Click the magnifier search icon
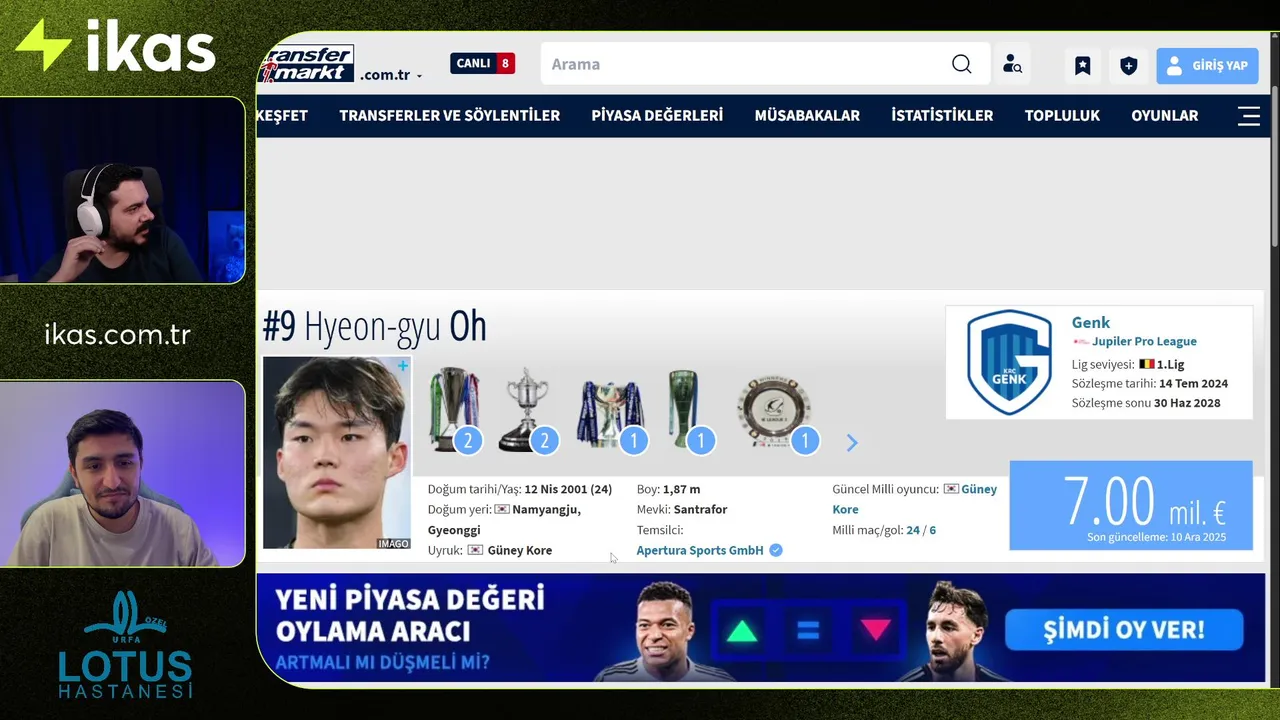The image size is (1280, 720). click(x=962, y=64)
